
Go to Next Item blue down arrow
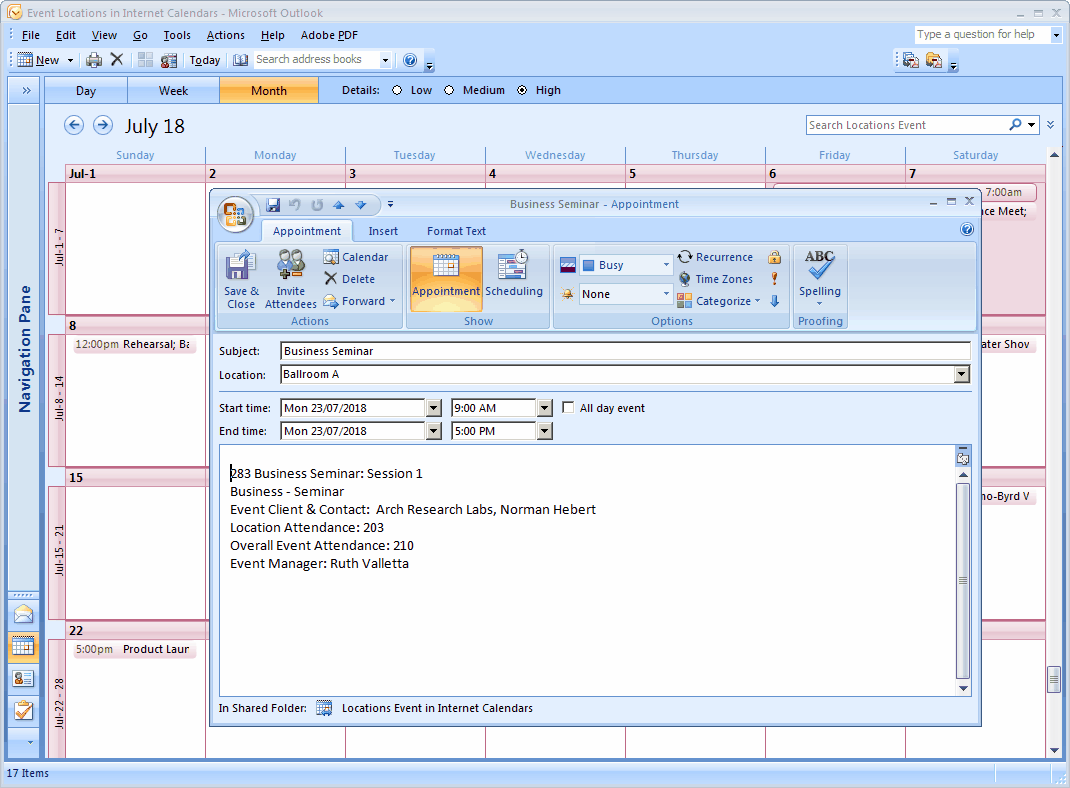click(361, 205)
